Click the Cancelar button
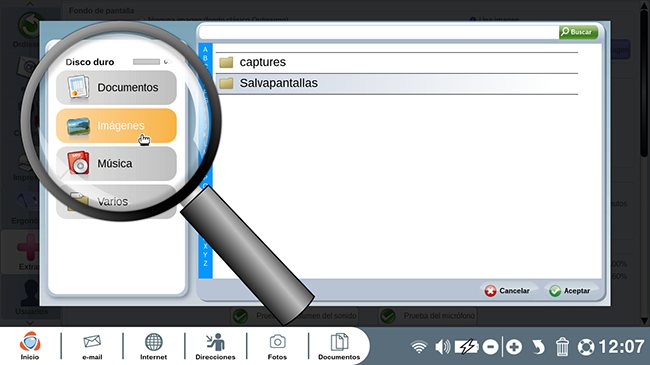Screen dimensions: 650x365 (507, 291)
